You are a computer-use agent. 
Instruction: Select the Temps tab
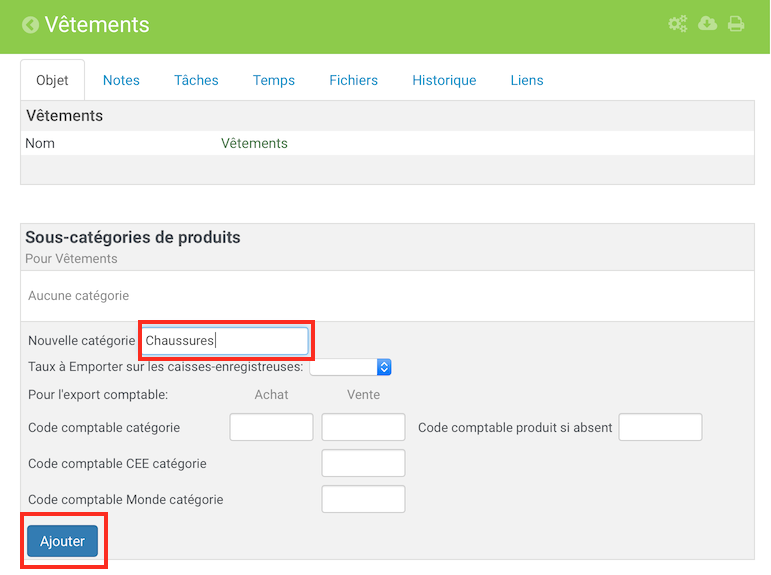point(274,80)
